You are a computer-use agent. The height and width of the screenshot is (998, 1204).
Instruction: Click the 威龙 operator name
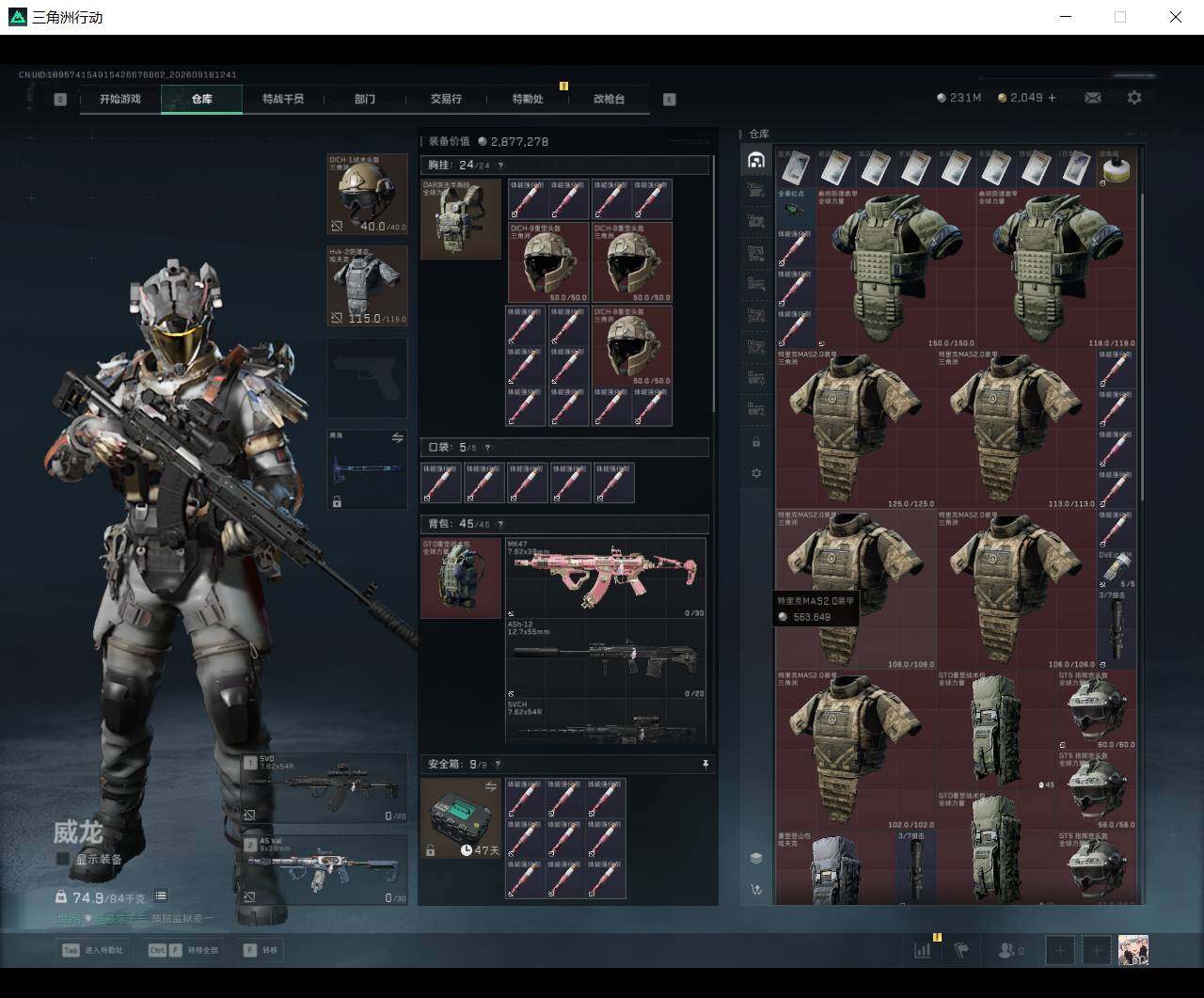(77, 832)
